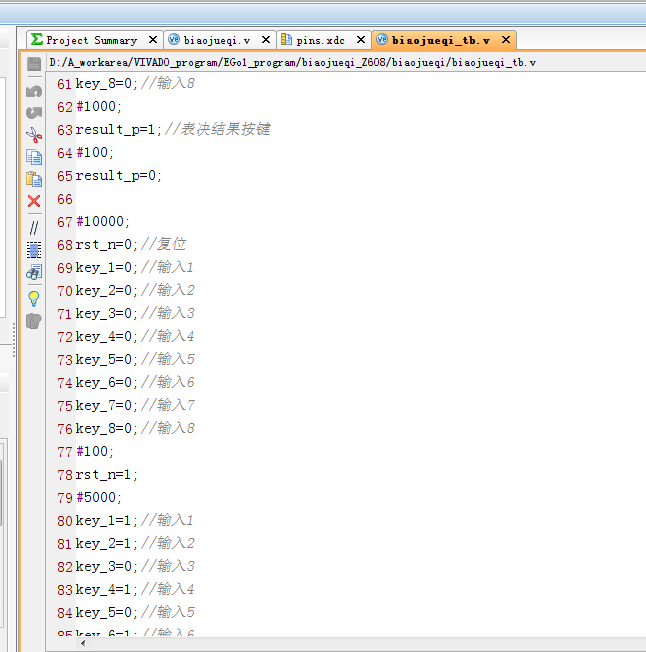Image resolution: width=646 pixels, height=652 pixels.
Task: Click line number 66 in the gutter
Action: click(x=64, y=199)
